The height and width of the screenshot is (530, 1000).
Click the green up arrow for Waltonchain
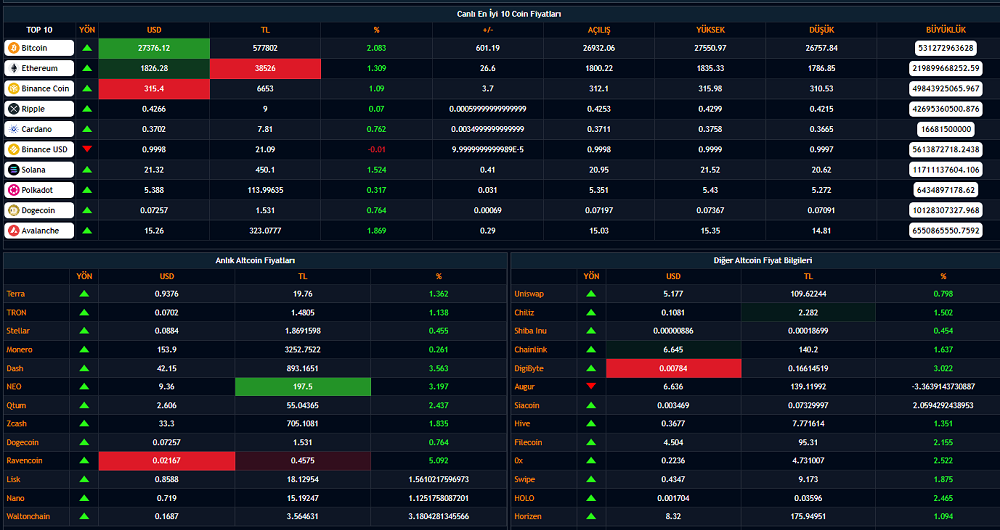coord(84,516)
